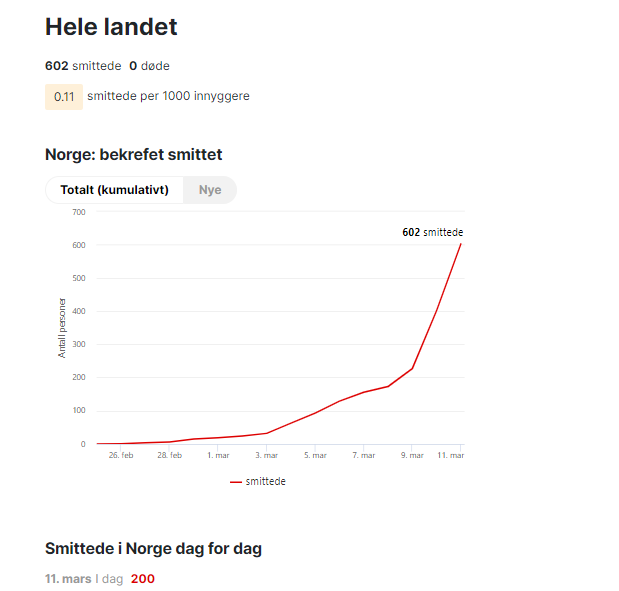Toggle smittede legend series
This screenshot has width=619, height=591.
point(258,482)
